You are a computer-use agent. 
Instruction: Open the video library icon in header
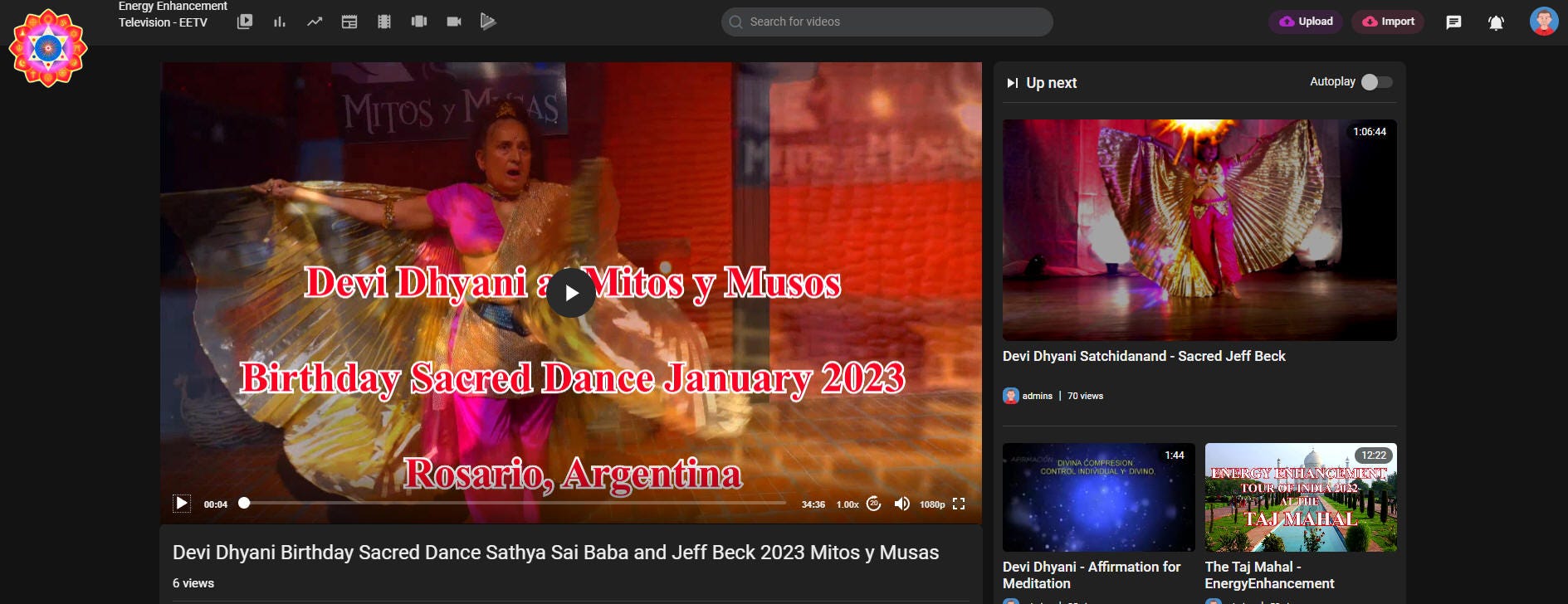tap(245, 22)
